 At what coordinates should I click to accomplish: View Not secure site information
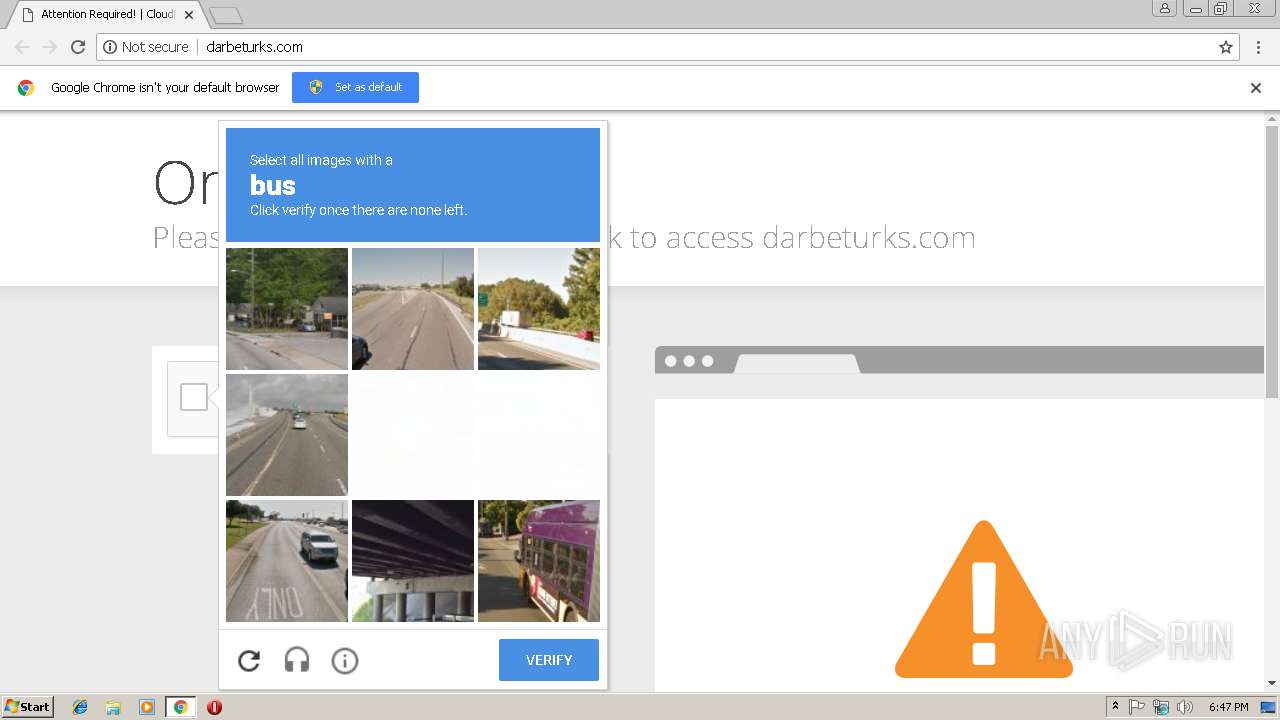click(145, 47)
